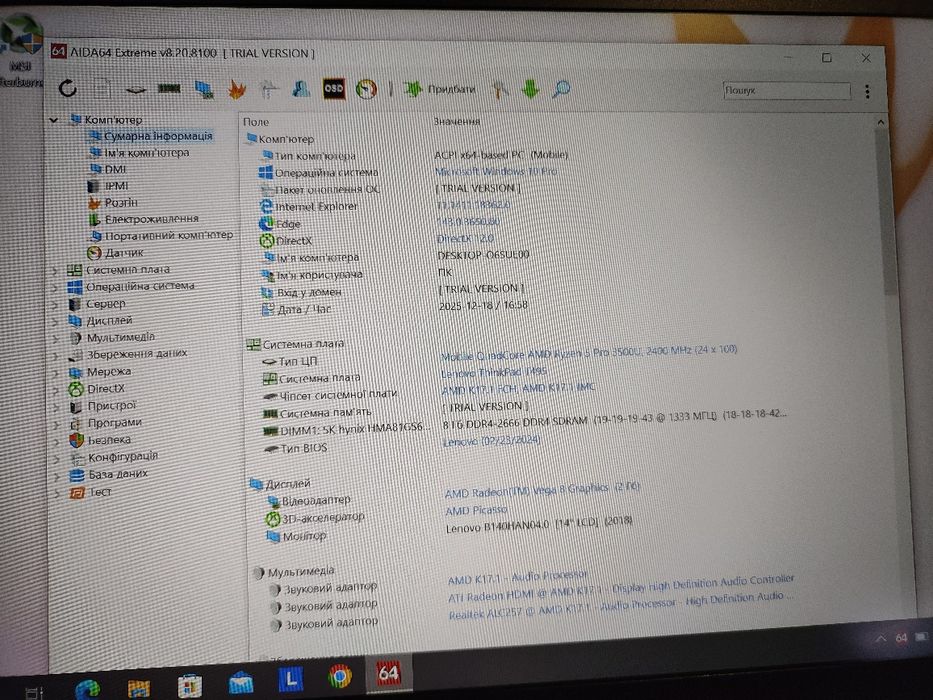Viewport: 933px width, 700px height.
Task: Open Microsoft Store from the taskbar
Action: 190,686
